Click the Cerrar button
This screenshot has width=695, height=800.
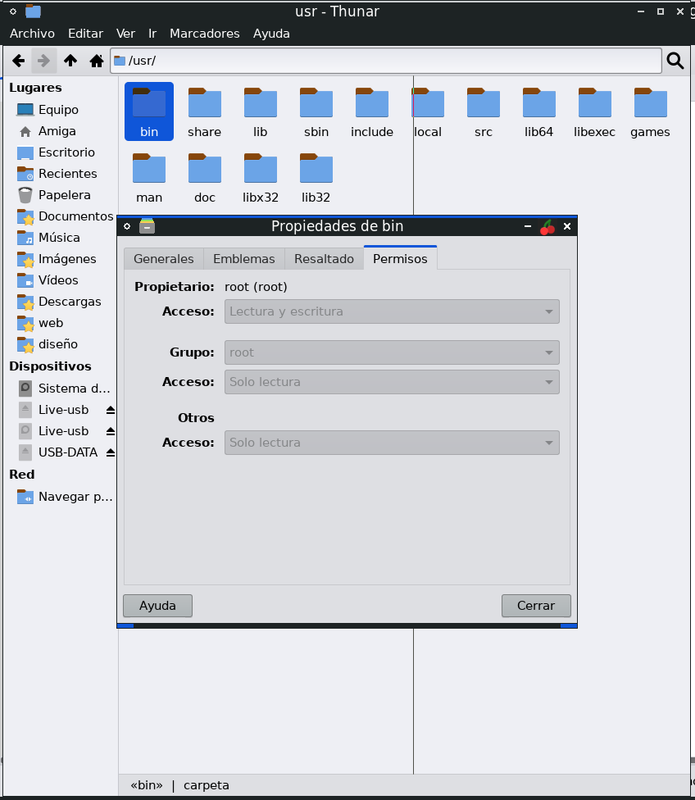(536, 606)
